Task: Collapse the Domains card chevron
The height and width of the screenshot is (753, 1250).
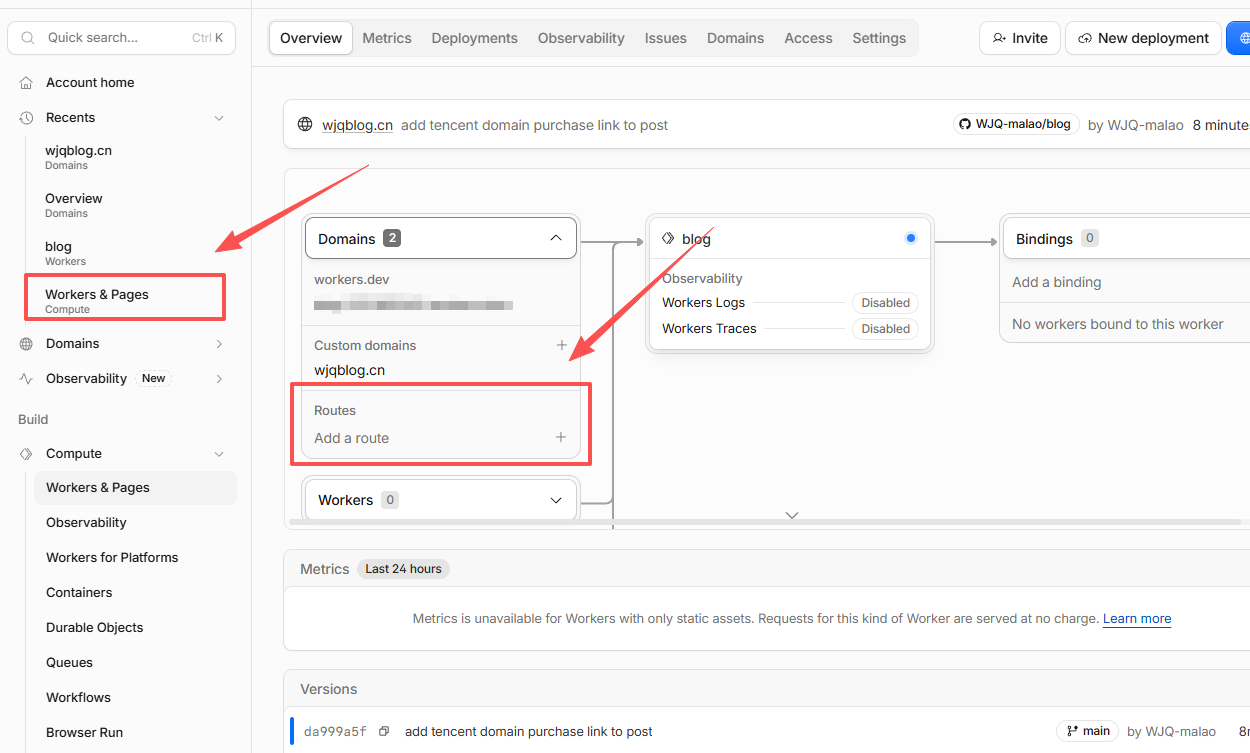Action: tap(556, 238)
